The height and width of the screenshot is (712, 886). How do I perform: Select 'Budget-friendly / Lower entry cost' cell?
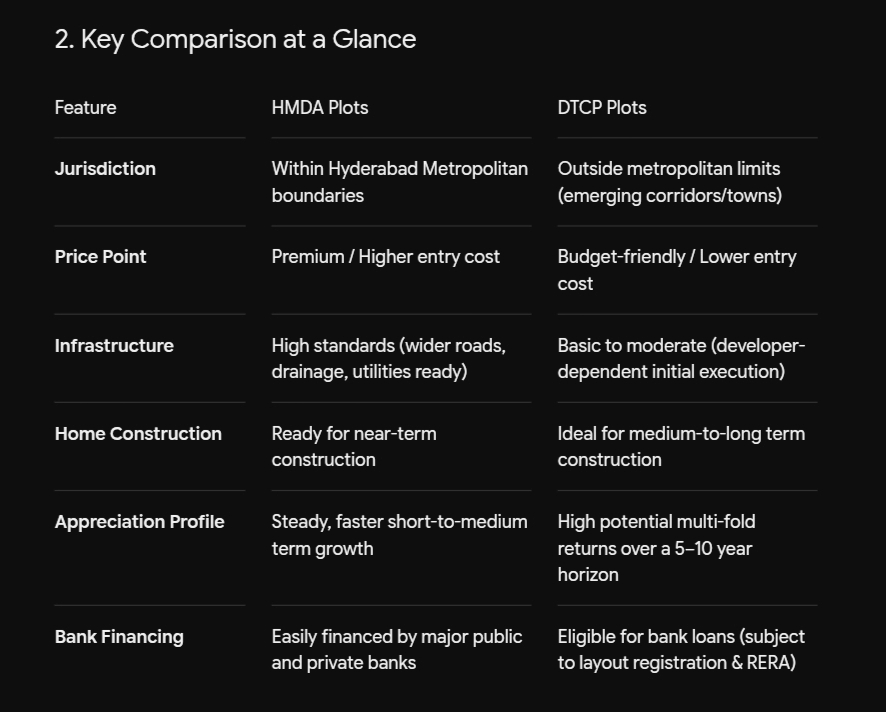tap(677, 270)
